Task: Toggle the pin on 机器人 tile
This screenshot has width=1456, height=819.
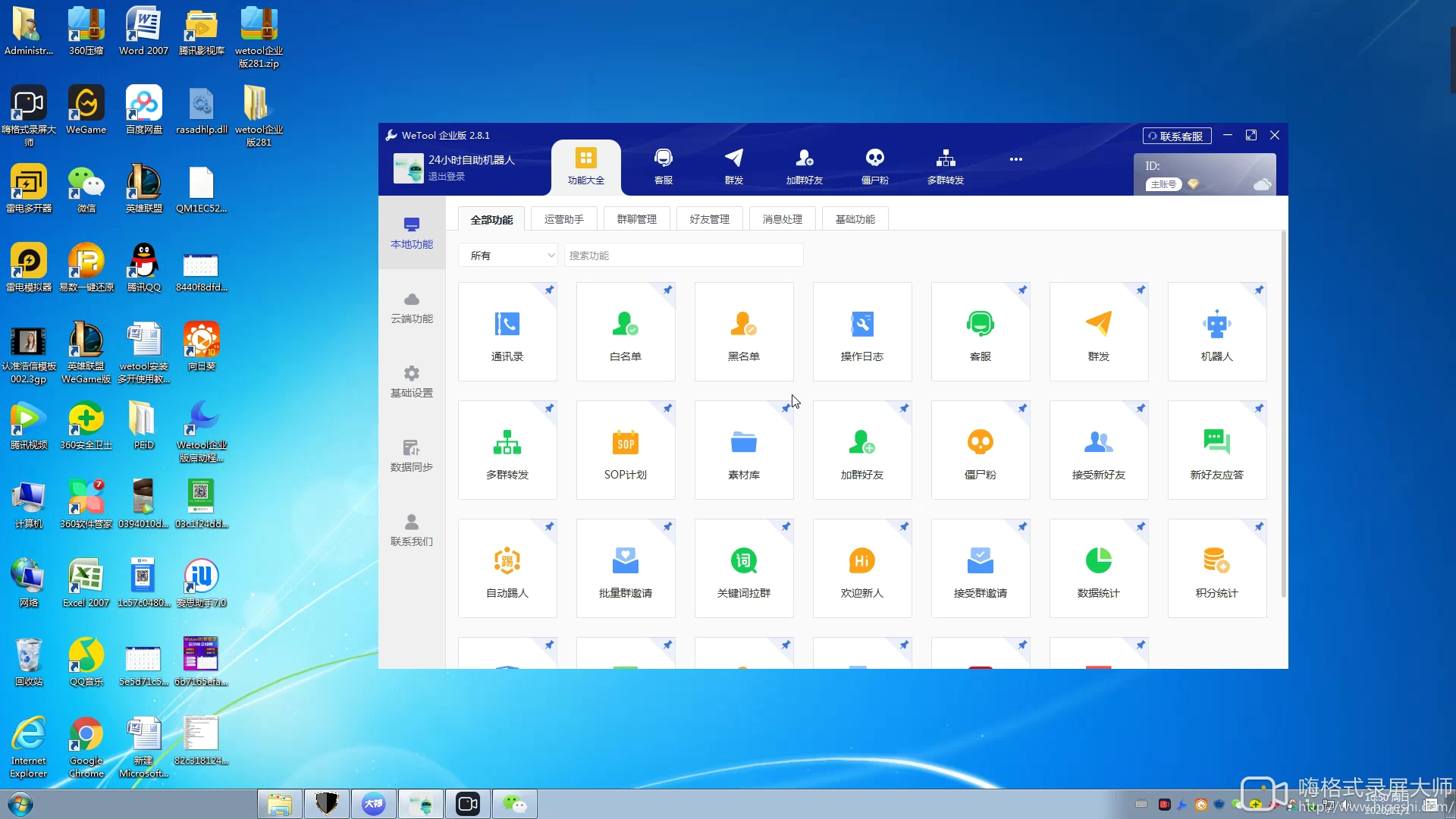Action: tap(1259, 290)
